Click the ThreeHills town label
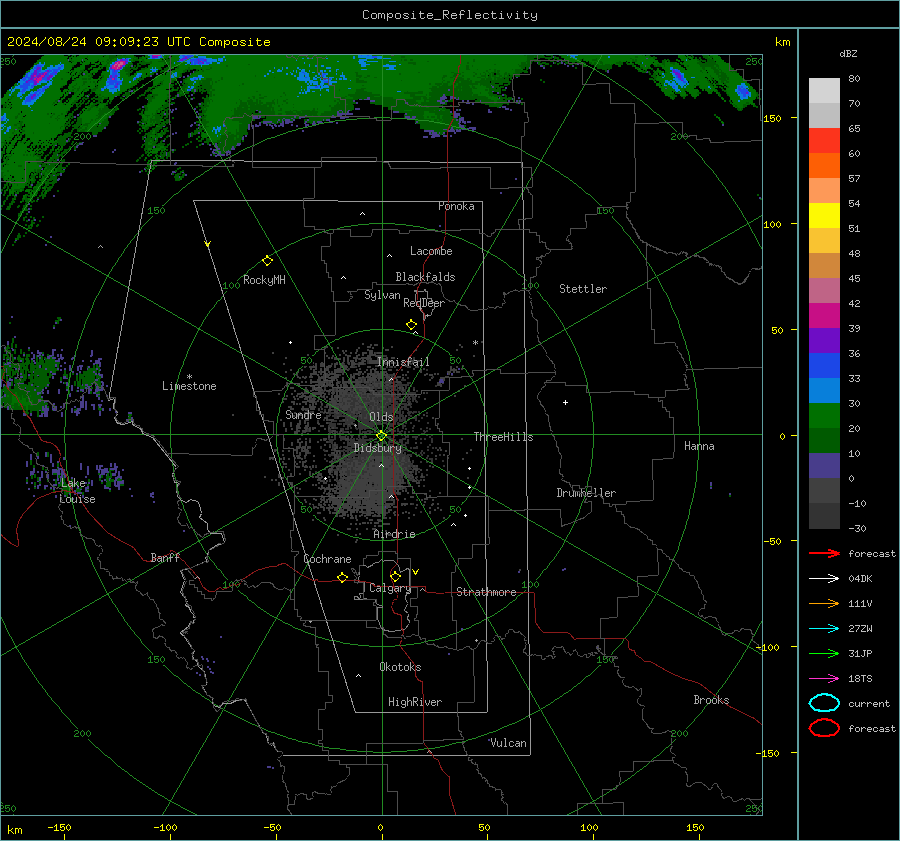The height and width of the screenshot is (841, 900). click(503, 437)
